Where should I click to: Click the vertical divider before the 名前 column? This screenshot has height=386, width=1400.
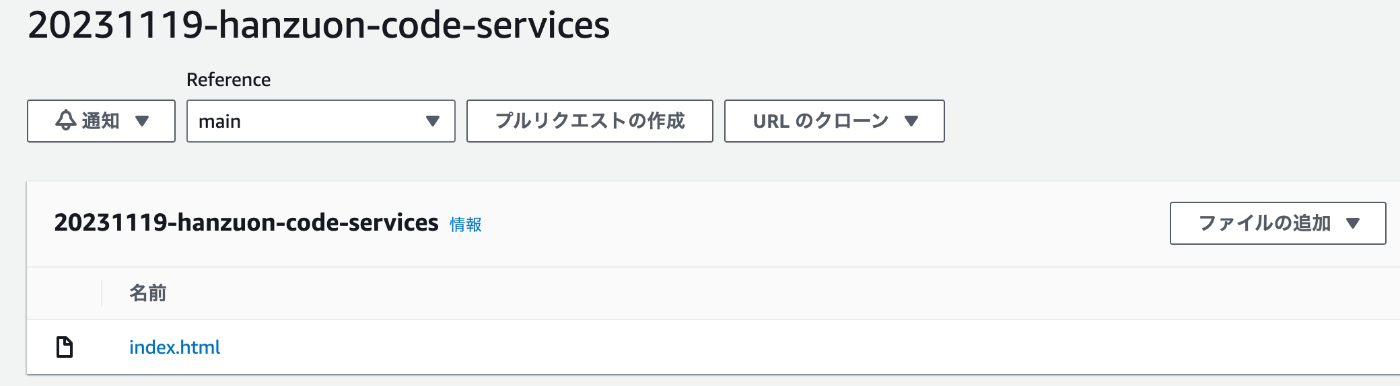click(102, 294)
